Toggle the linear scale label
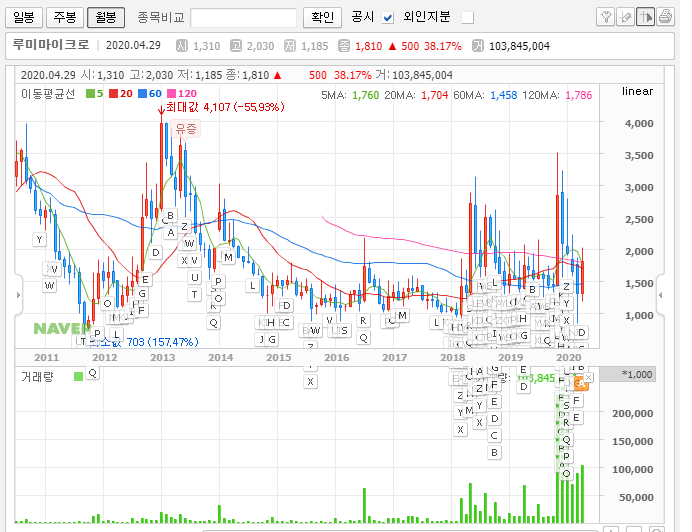Viewport: 692px width, 532px height. (637, 91)
